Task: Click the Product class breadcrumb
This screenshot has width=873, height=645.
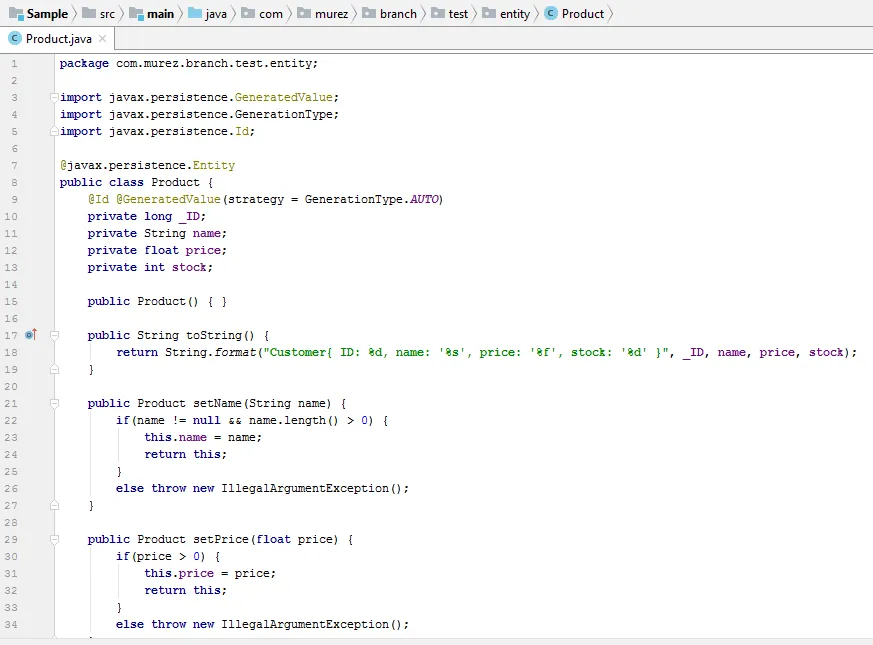Action: (x=574, y=13)
